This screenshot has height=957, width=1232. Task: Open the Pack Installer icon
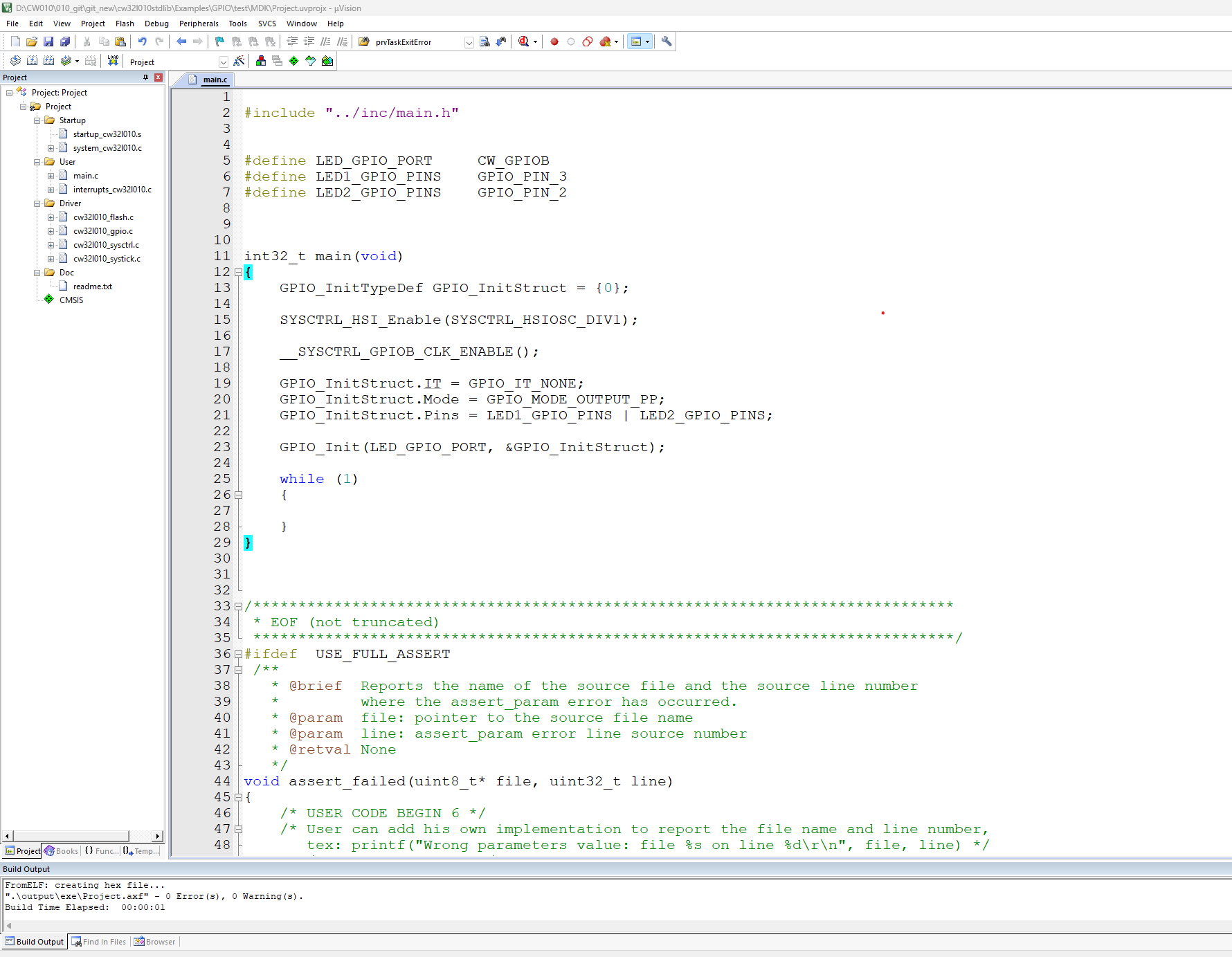point(327,61)
